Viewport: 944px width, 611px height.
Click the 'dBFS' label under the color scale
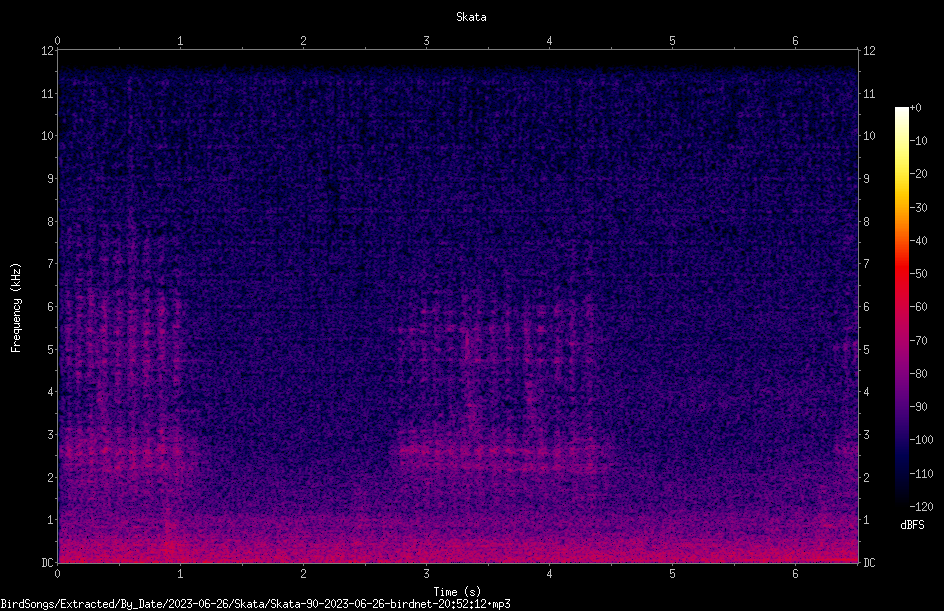click(912, 525)
